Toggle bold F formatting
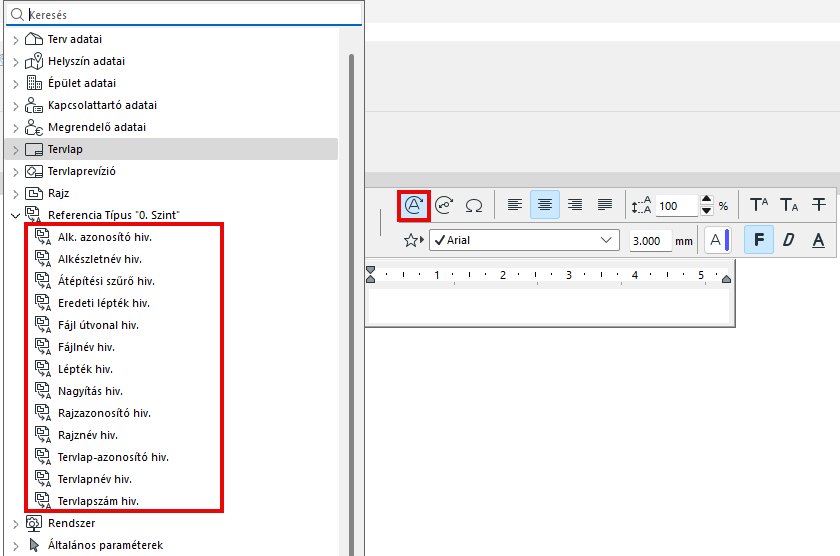 [759, 240]
